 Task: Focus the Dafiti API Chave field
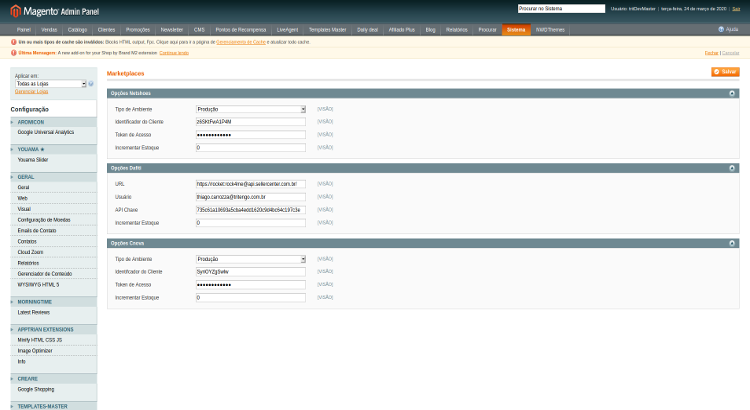pos(251,210)
